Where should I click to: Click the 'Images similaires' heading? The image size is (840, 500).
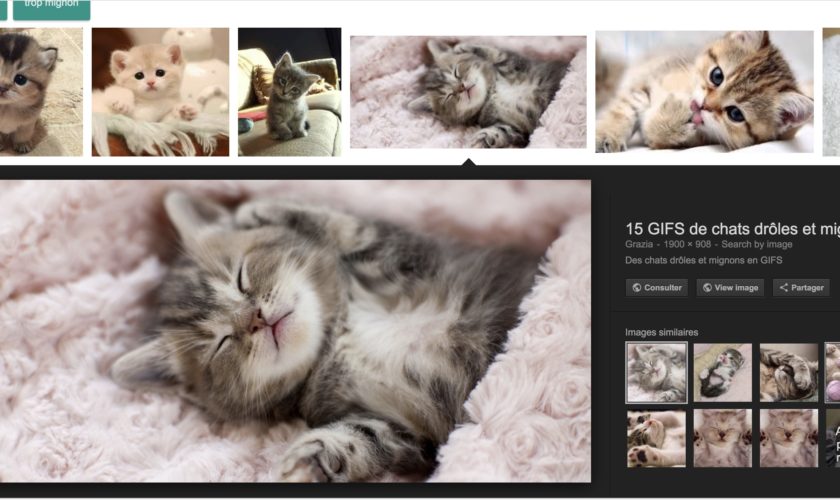[x=662, y=332]
